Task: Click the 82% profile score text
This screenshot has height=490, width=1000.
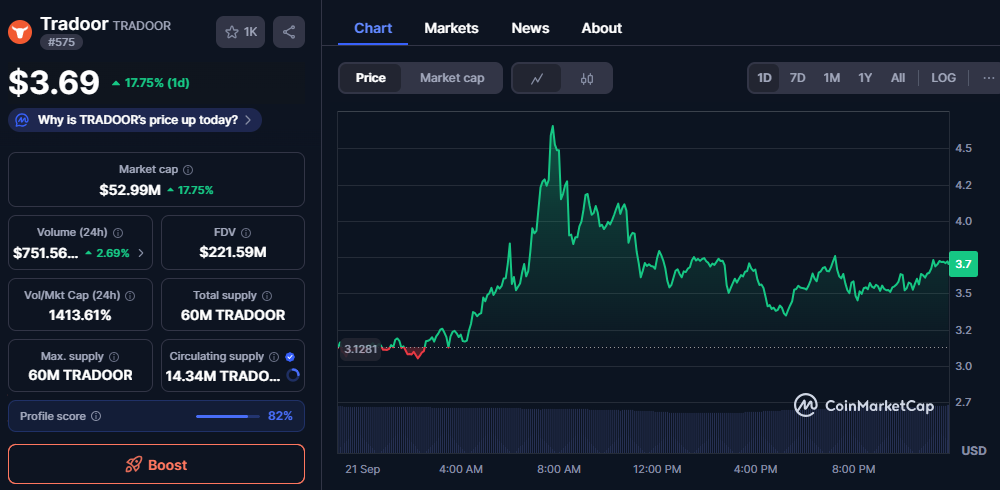Action: tap(281, 416)
